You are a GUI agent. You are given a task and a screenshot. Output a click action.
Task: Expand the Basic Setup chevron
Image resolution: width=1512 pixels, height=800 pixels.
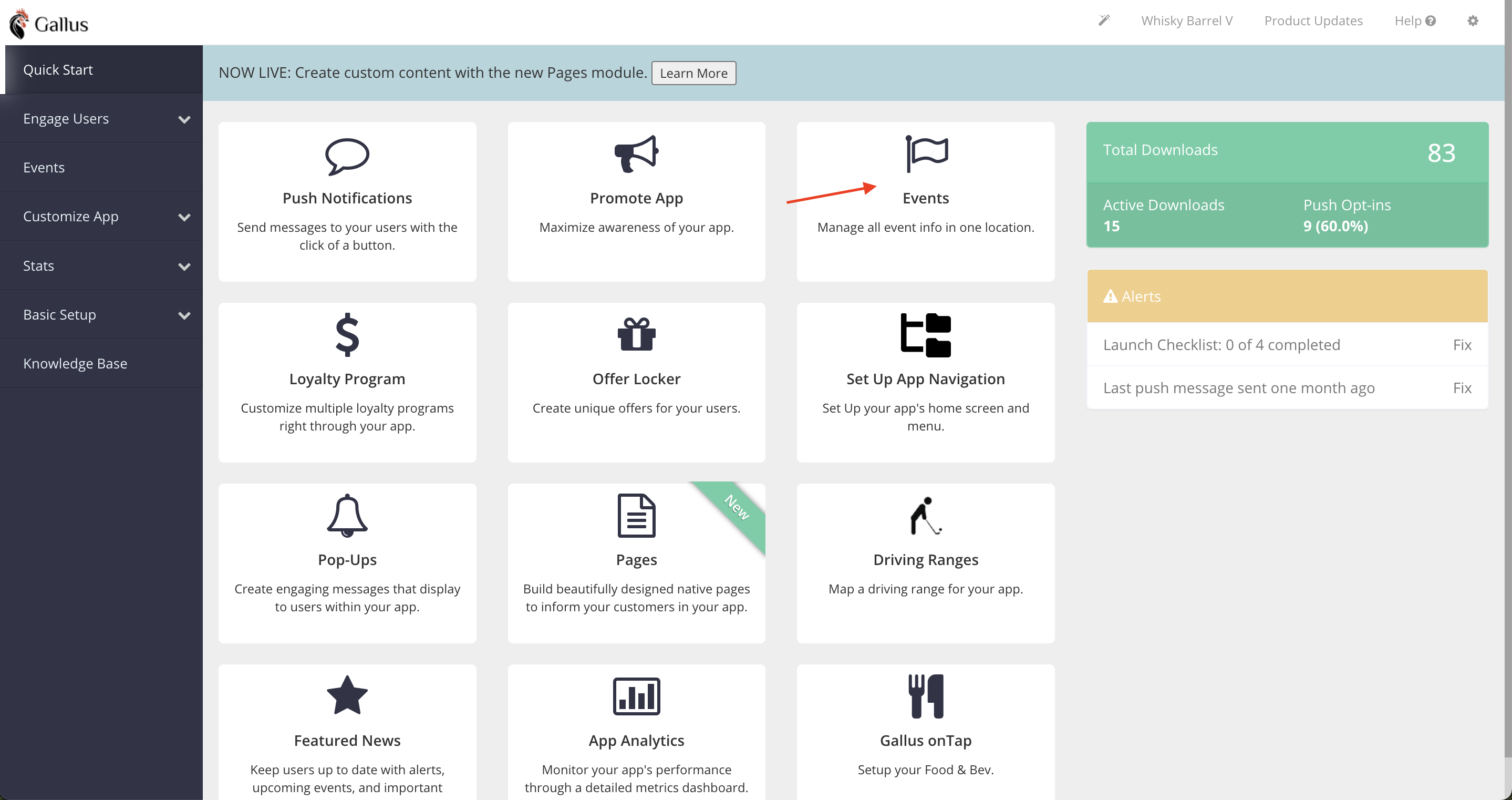pos(184,315)
